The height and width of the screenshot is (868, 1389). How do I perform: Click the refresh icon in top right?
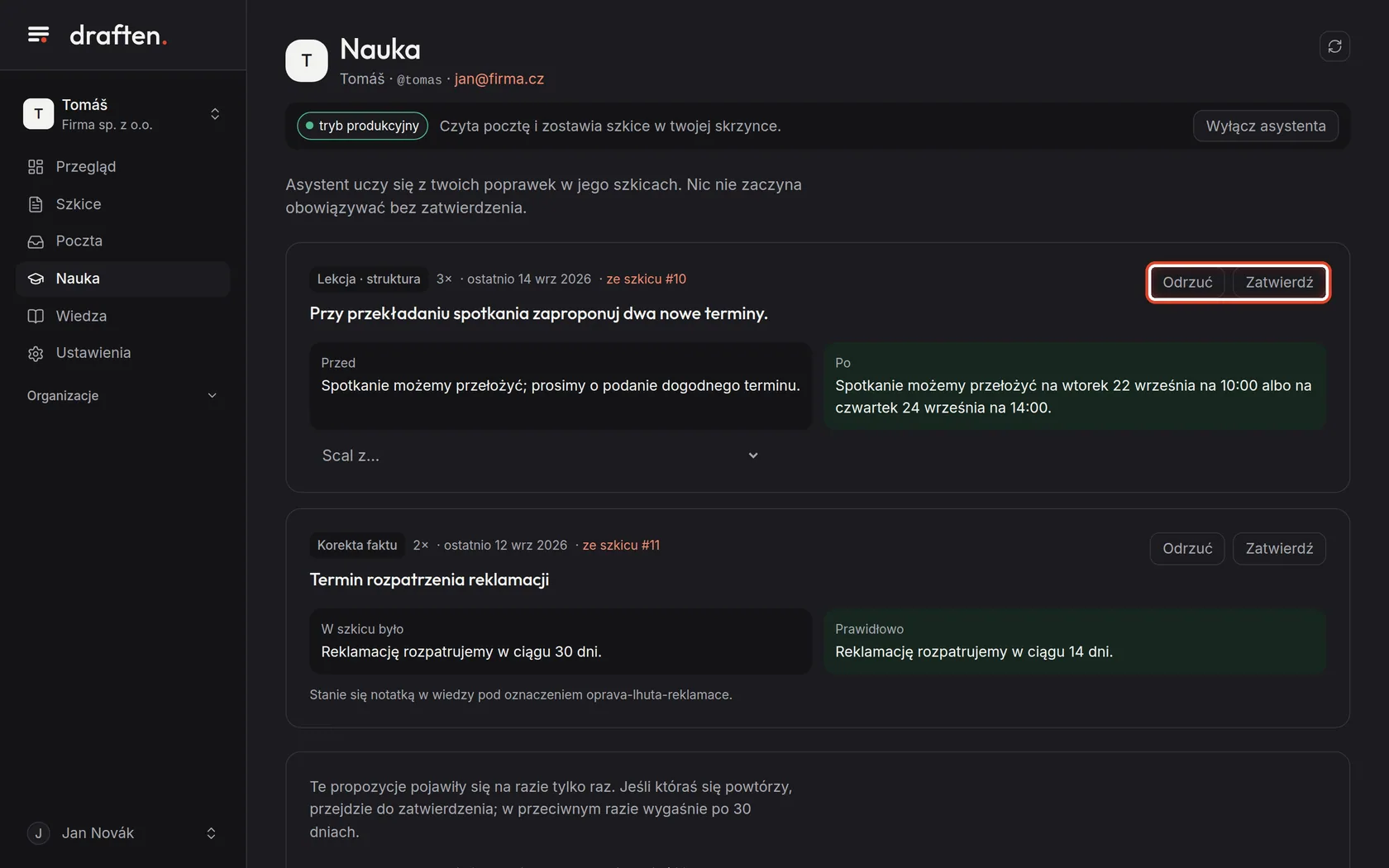coord(1334,46)
